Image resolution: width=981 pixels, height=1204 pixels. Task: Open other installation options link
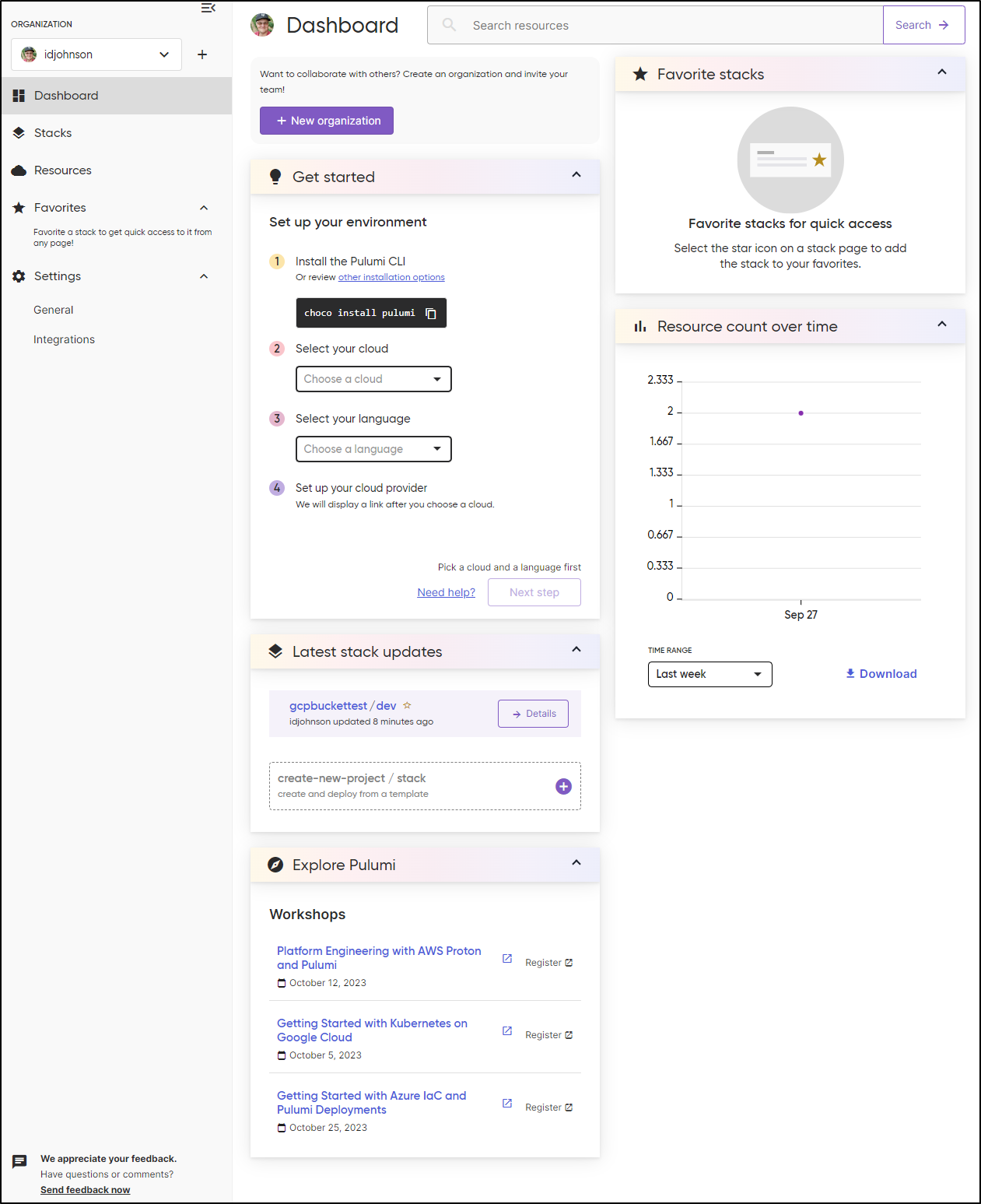(x=391, y=277)
